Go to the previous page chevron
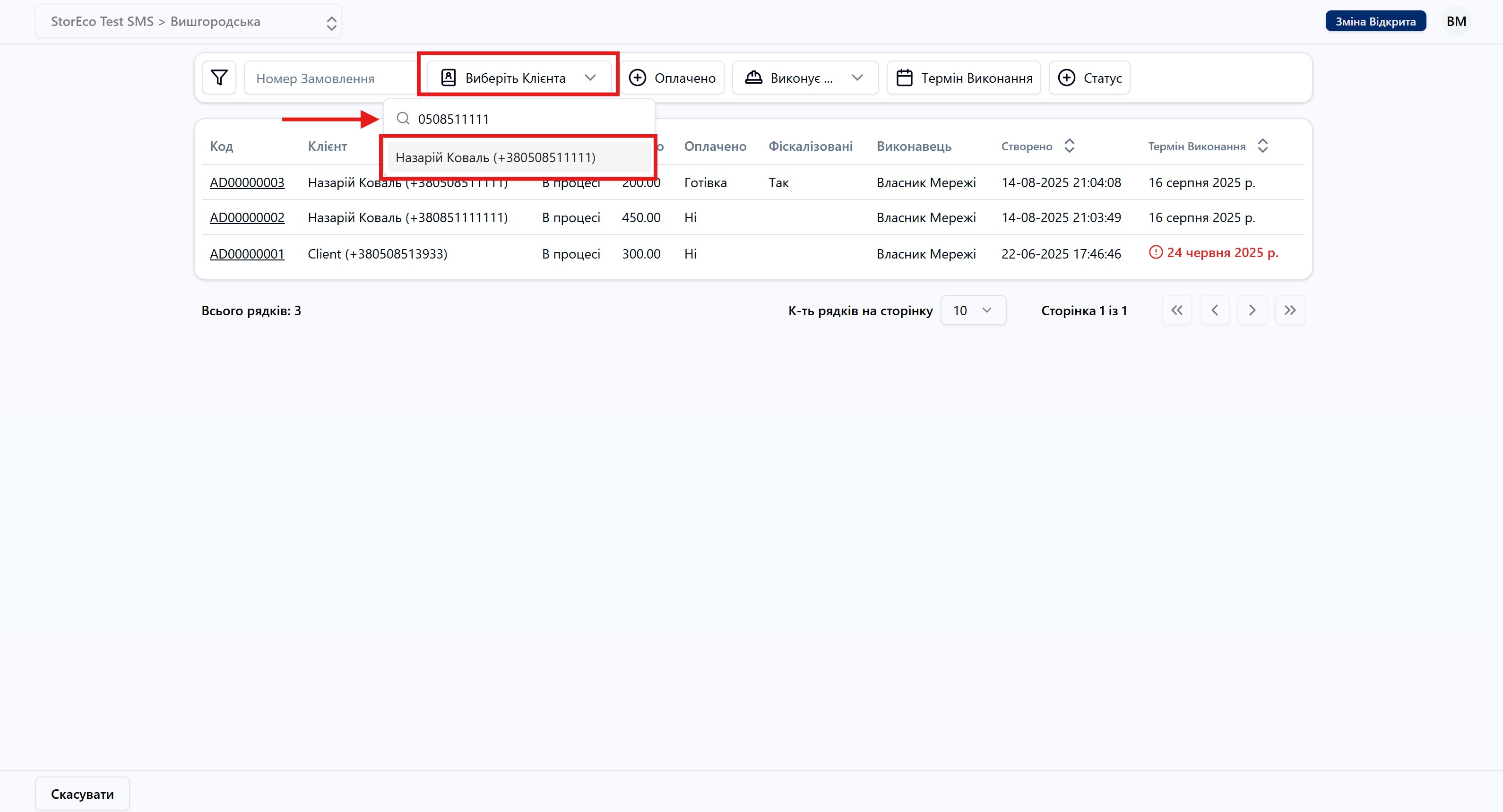The image size is (1503, 812). point(1214,311)
